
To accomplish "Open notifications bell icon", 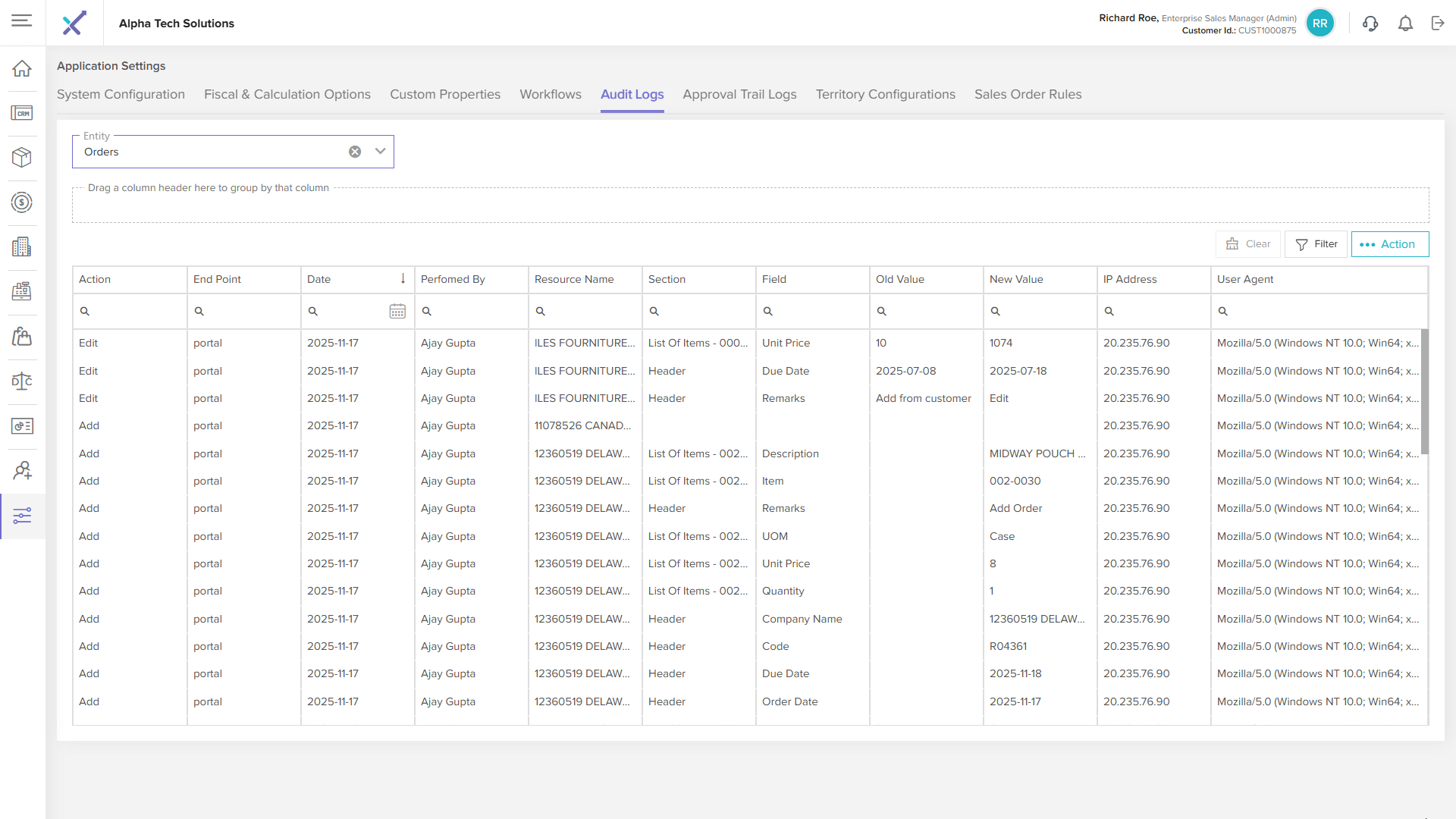I will [1405, 24].
